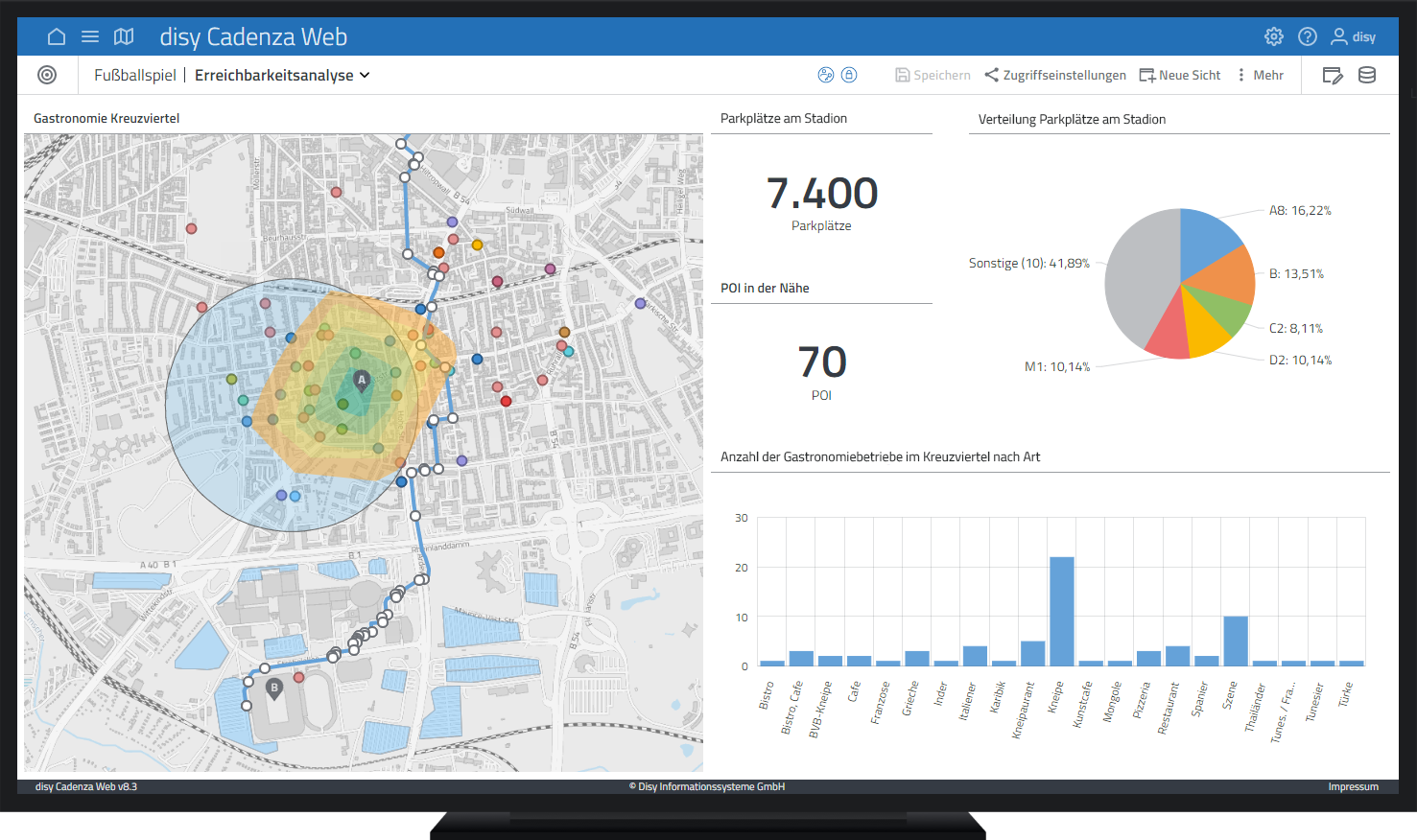Go to the home page icon
Screen dimensions: 1417x840
tap(57, 36)
